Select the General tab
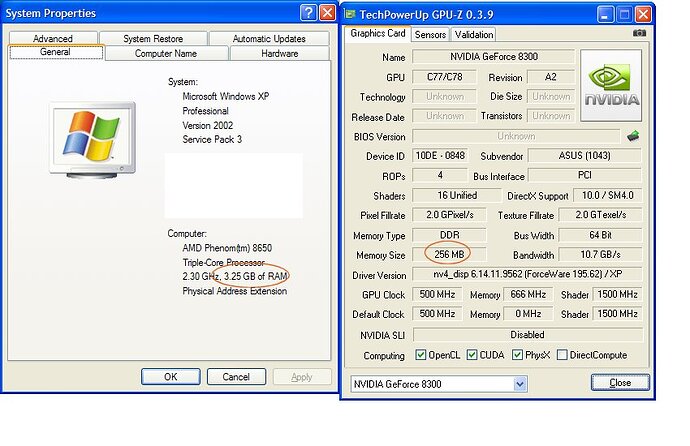 point(55,52)
